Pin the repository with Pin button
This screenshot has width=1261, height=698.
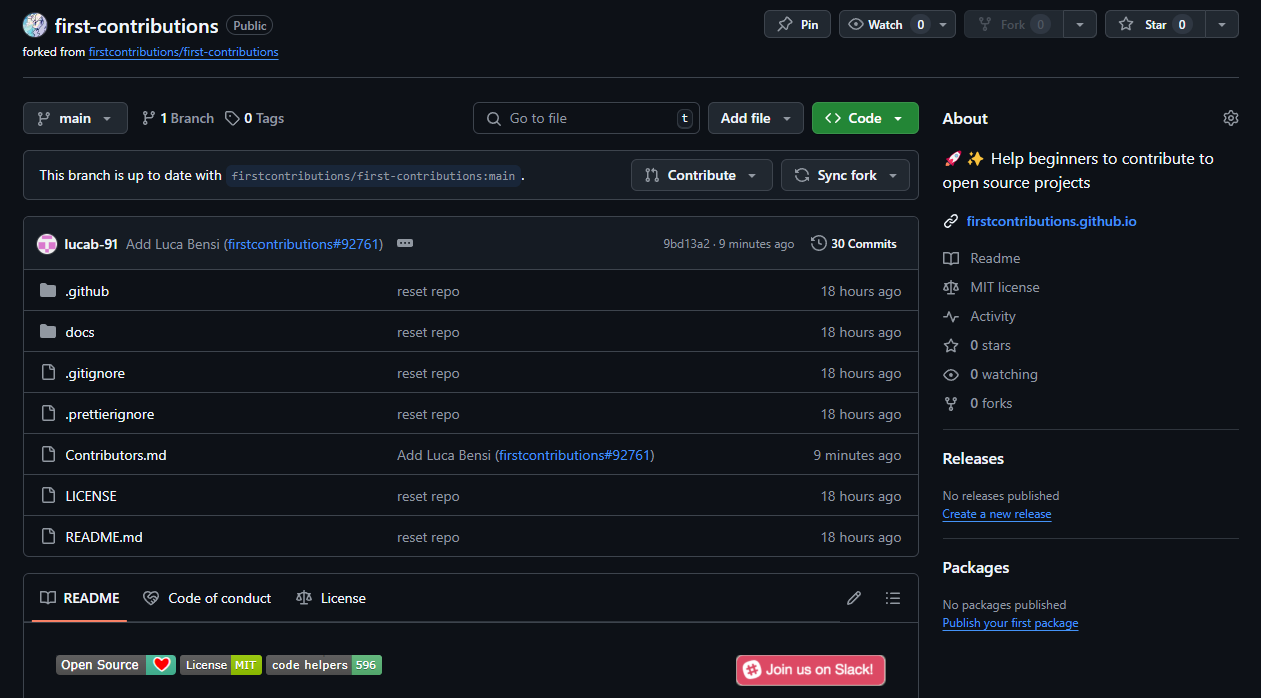click(797, 24)
